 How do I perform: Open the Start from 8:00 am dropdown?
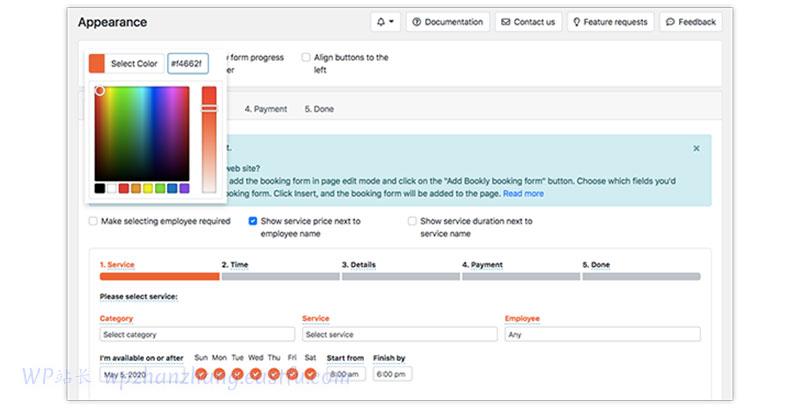click(x=346, y=374)
